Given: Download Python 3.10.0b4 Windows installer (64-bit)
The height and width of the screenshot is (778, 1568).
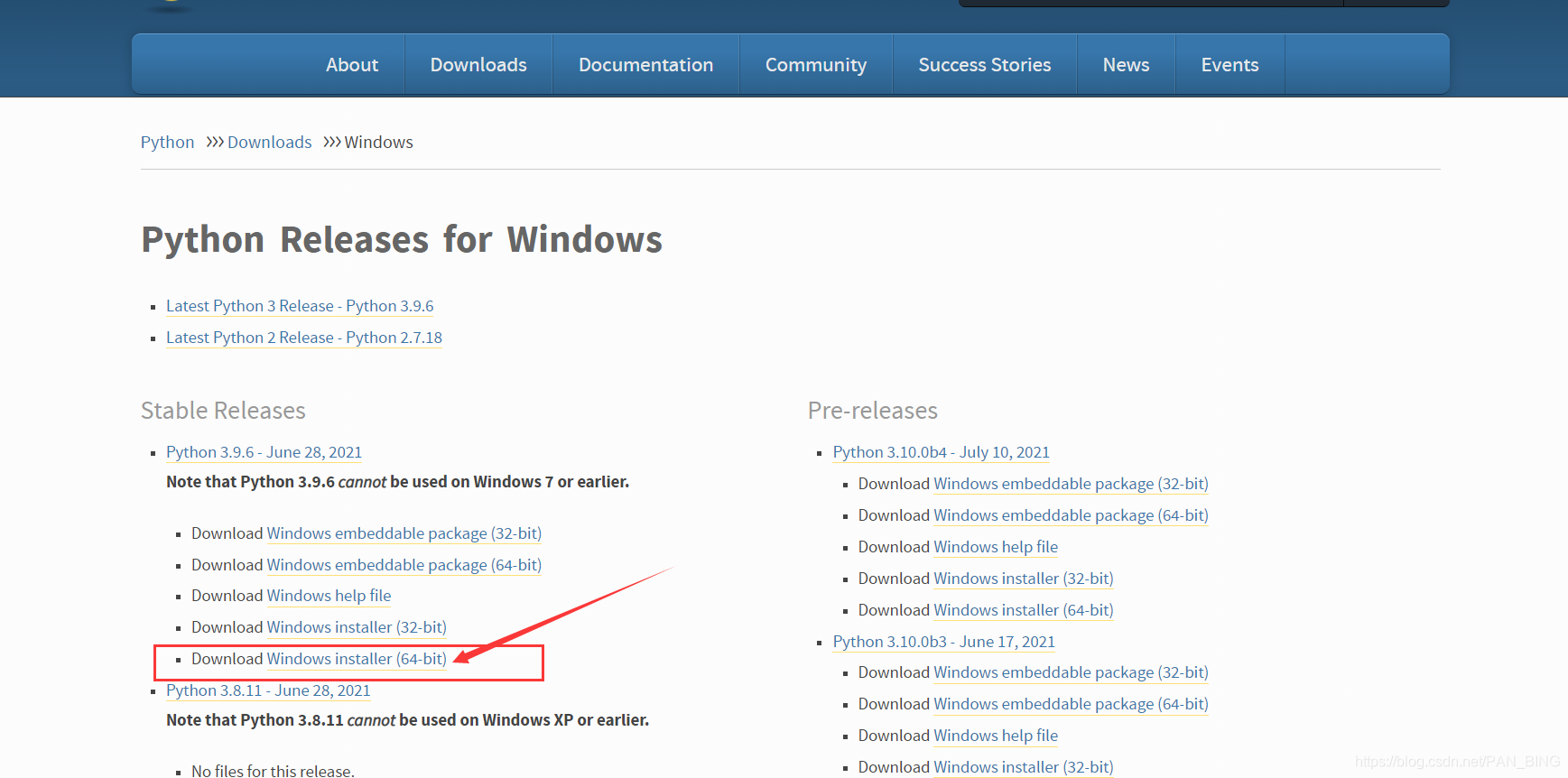Looking at the screenshot, I should pos(1024,610).
